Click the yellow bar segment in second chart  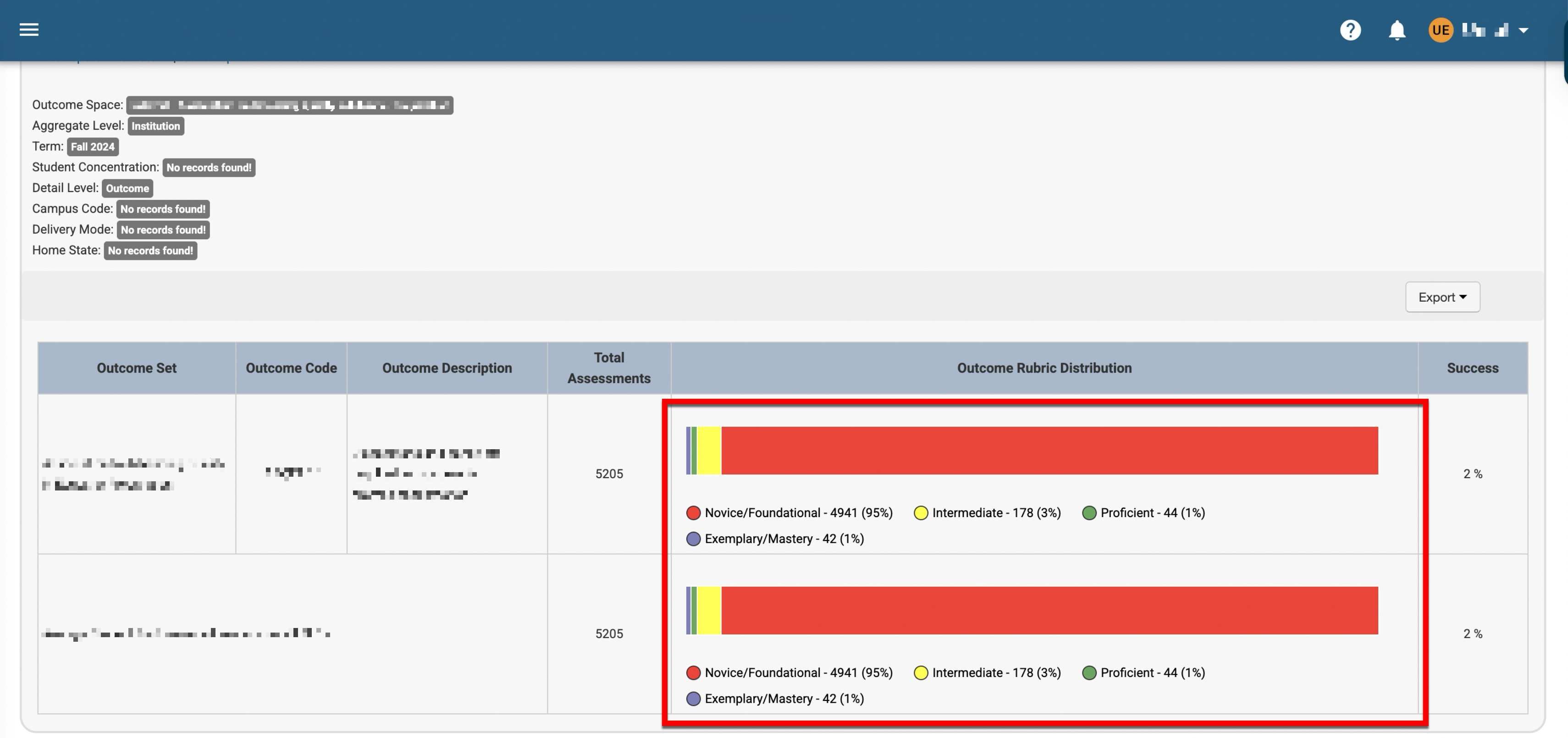709,611
